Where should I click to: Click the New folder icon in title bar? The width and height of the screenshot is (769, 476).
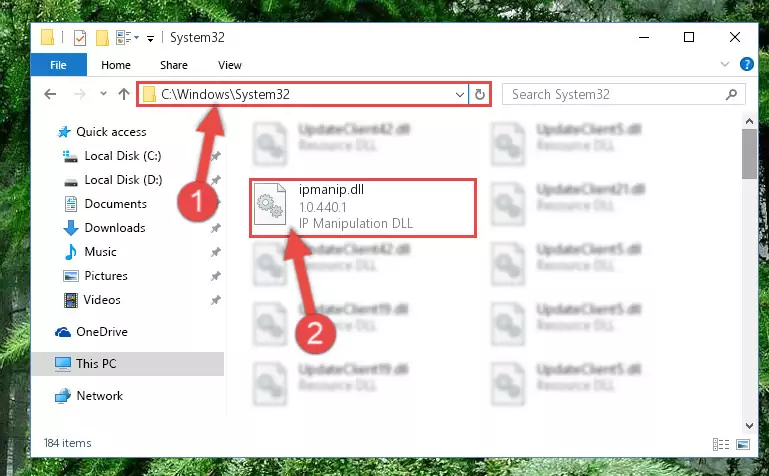102,38
